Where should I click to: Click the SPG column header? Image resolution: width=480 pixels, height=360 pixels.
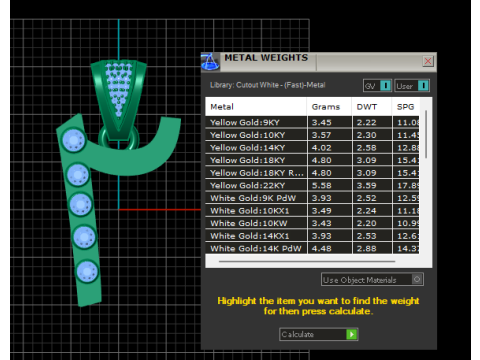click(406, 107)
